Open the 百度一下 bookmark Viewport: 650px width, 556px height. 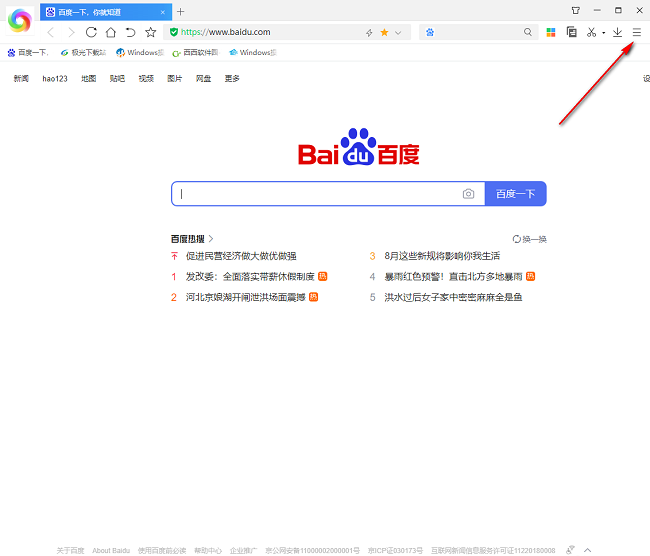tap(28, 53)
